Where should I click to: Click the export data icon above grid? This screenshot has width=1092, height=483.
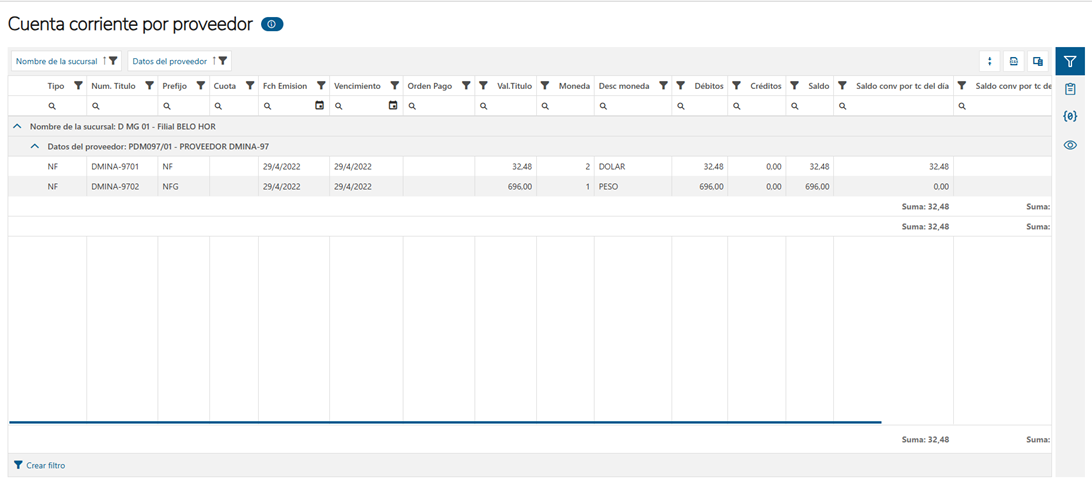(x=1014, y=62)
